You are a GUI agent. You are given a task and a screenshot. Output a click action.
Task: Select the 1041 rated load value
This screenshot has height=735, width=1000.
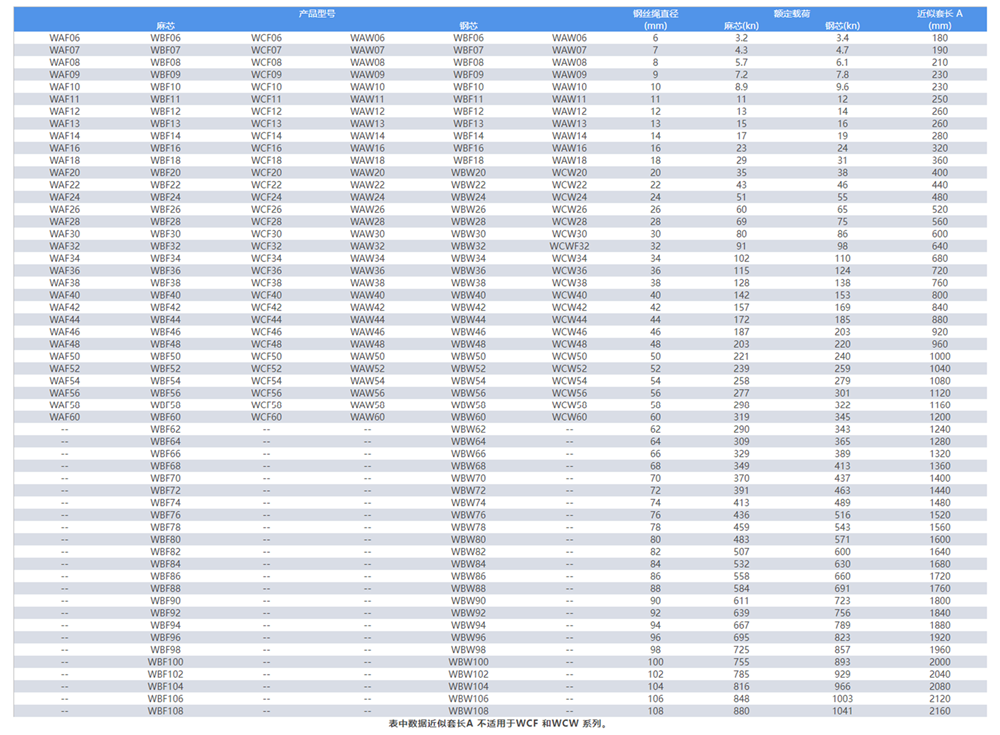(x=842, y=711)
